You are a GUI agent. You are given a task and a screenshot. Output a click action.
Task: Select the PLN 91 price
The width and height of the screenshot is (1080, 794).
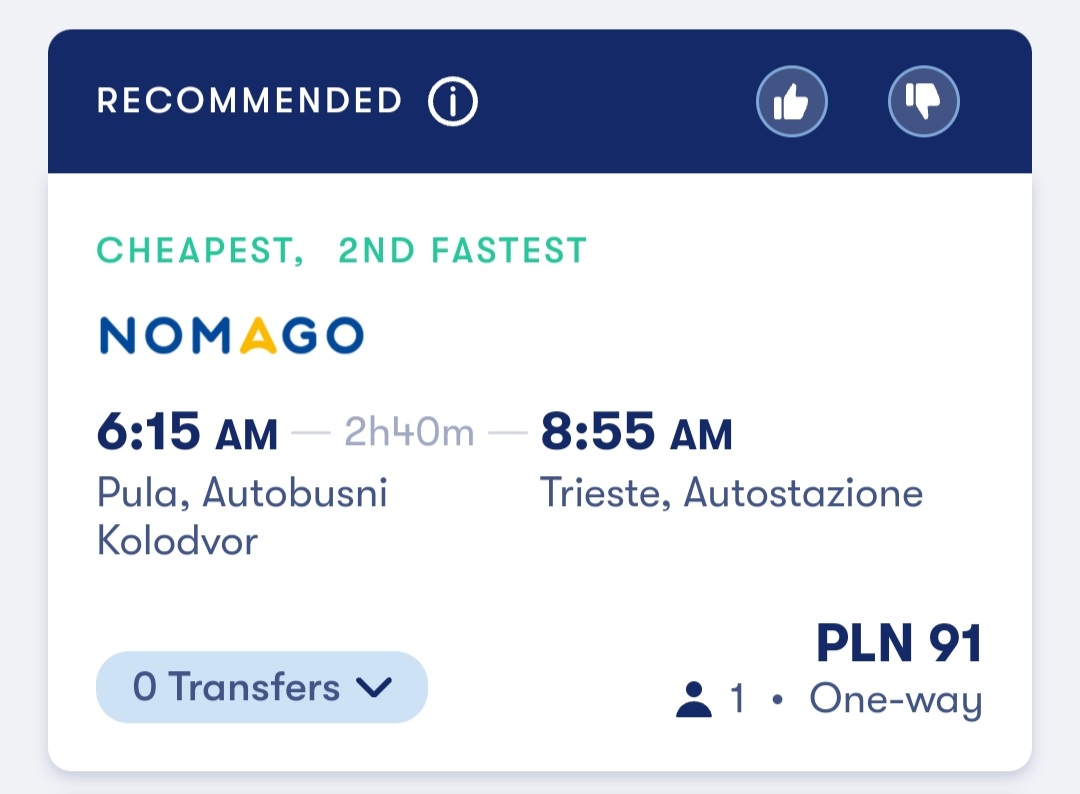click(x=899, y=643)
